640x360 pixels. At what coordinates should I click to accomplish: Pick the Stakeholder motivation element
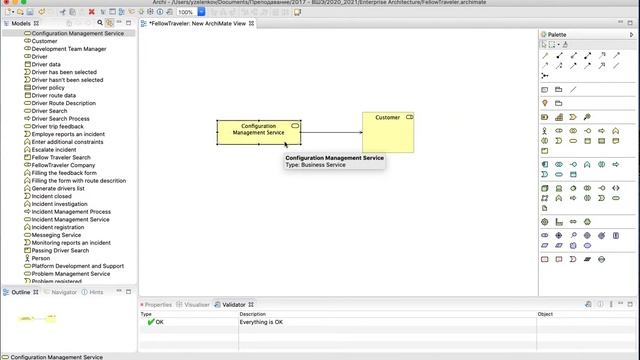click(545, 236)
